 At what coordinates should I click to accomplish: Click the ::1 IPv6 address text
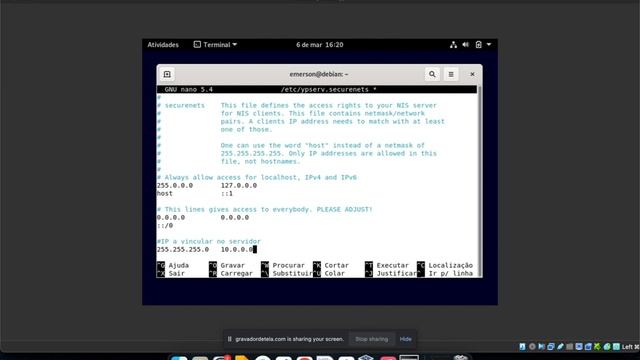227,193
